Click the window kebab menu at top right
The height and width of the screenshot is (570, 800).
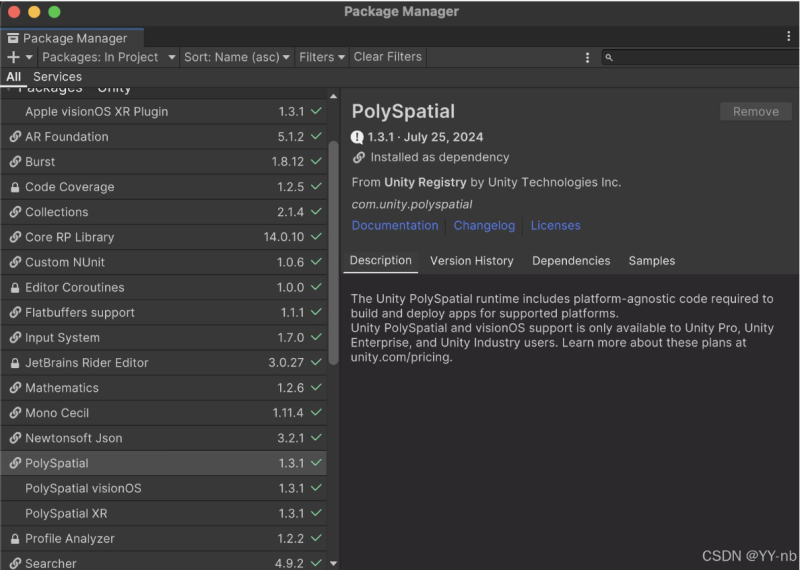pyautogui.click(x=788, y=36)
